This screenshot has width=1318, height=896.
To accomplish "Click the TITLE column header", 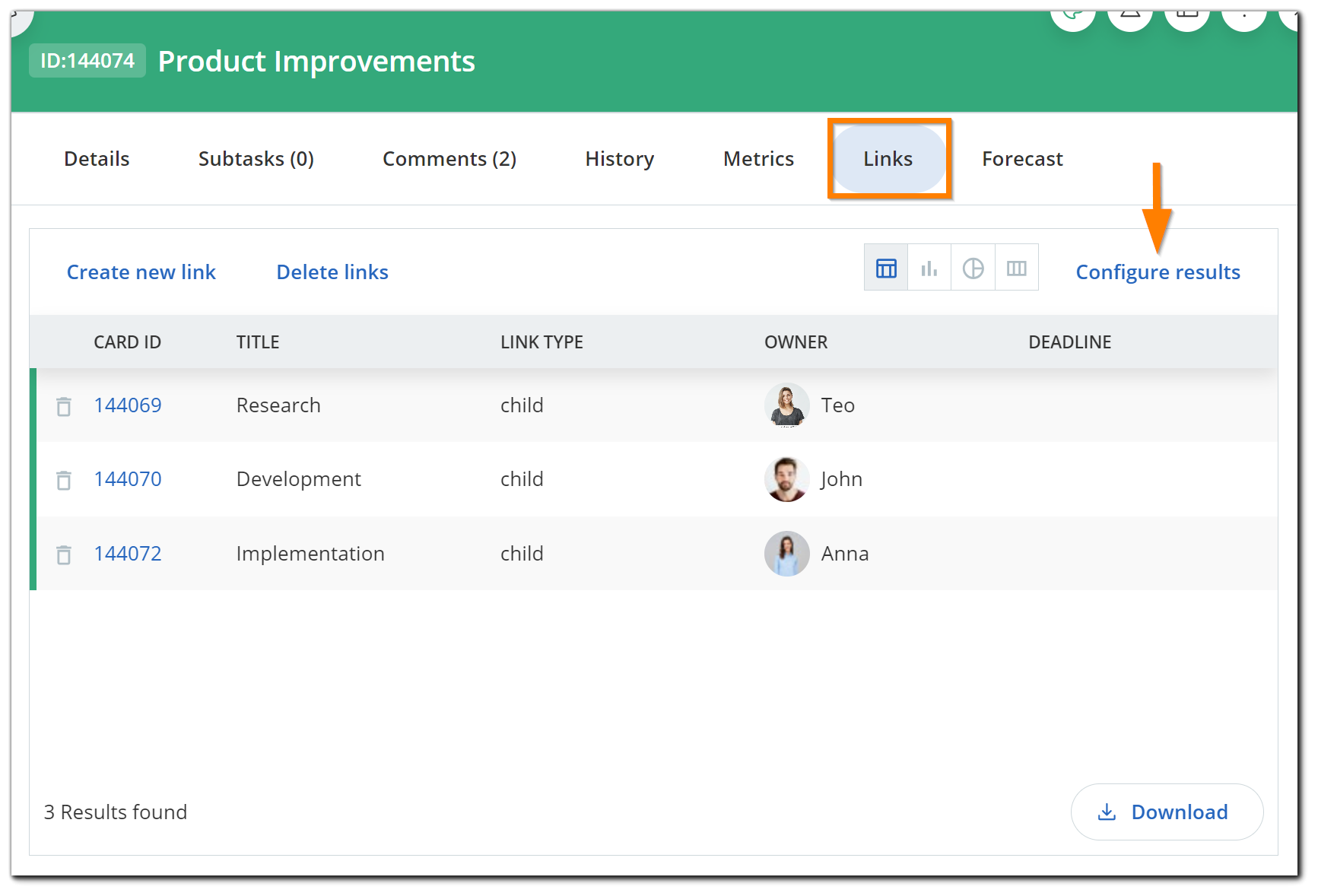I will click(x=258, y=342).
